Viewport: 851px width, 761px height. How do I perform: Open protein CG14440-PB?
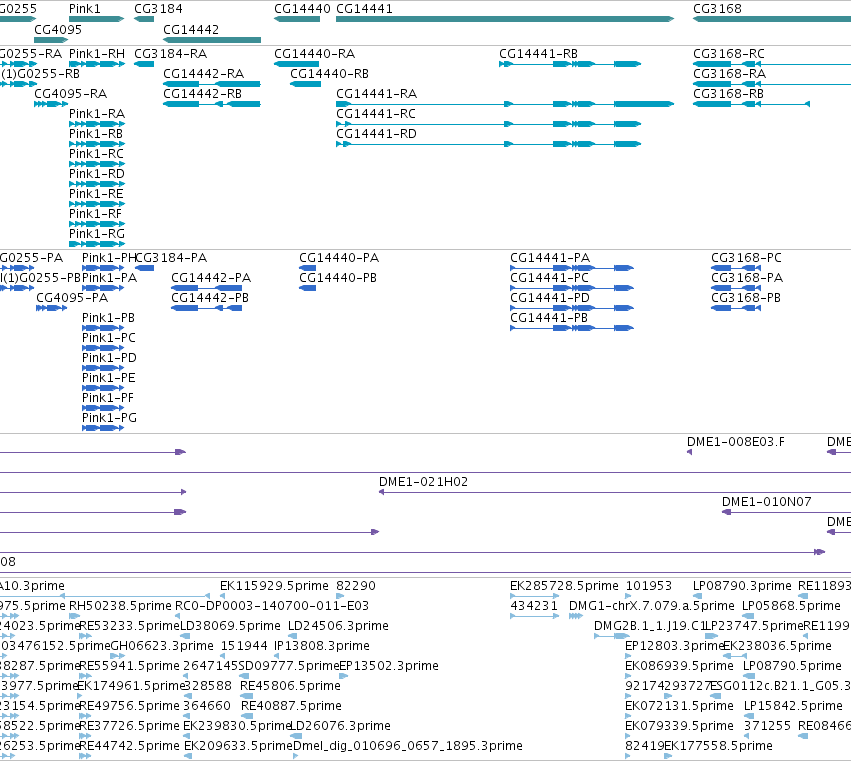(x=307, y=288)
